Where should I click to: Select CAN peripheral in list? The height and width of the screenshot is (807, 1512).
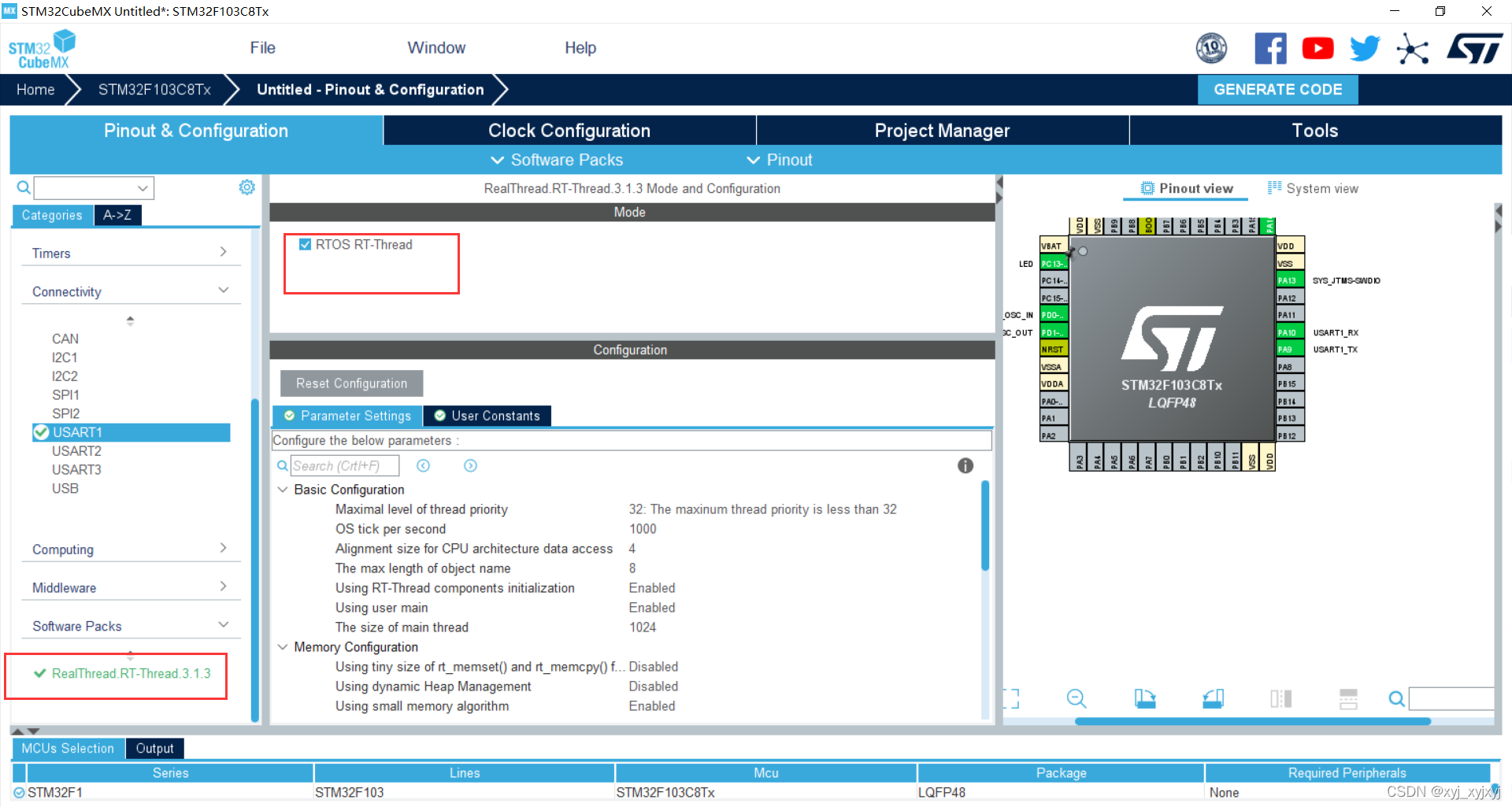pos(65,339)
